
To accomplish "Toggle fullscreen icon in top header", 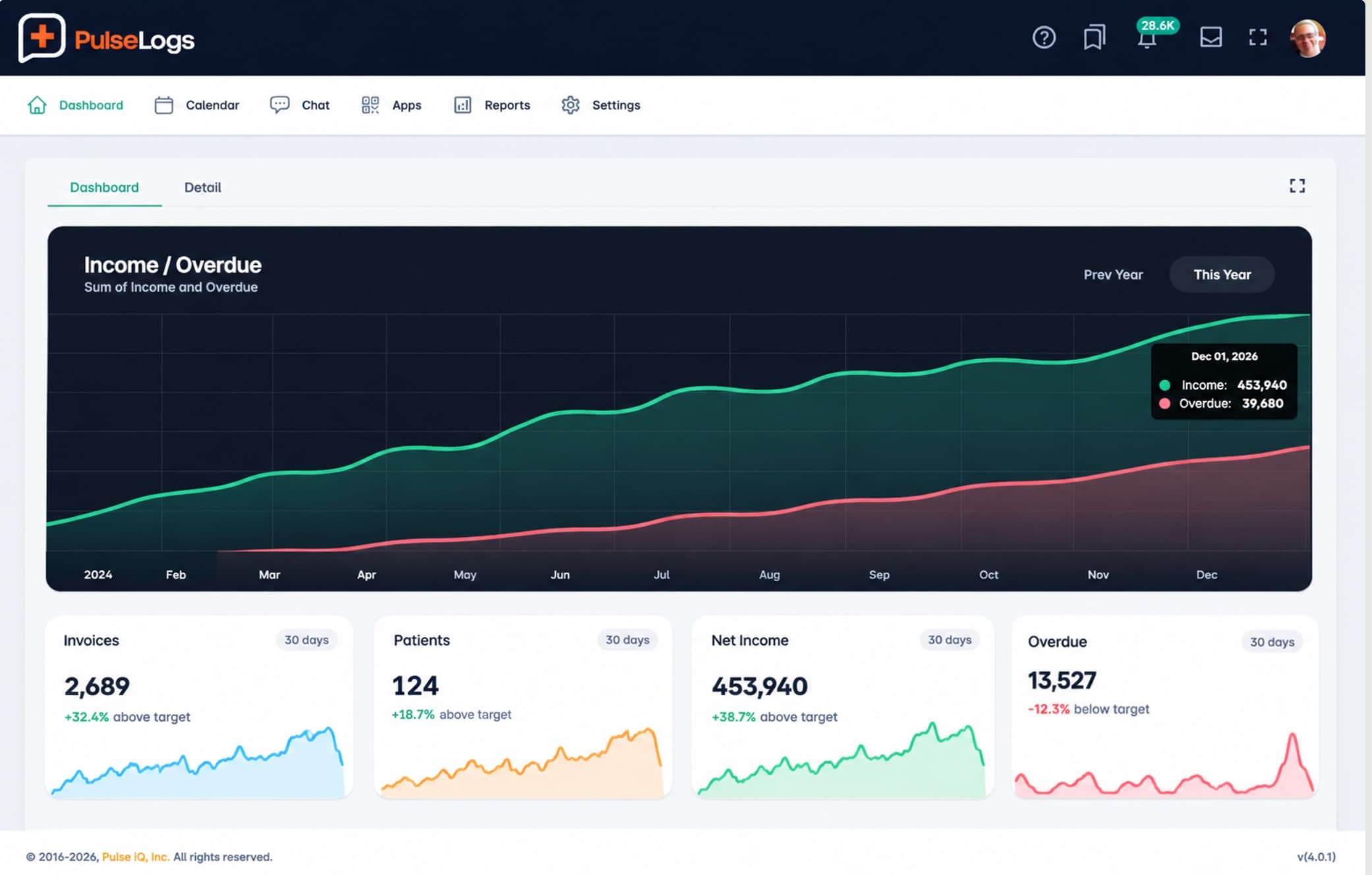I will 1258,38.
